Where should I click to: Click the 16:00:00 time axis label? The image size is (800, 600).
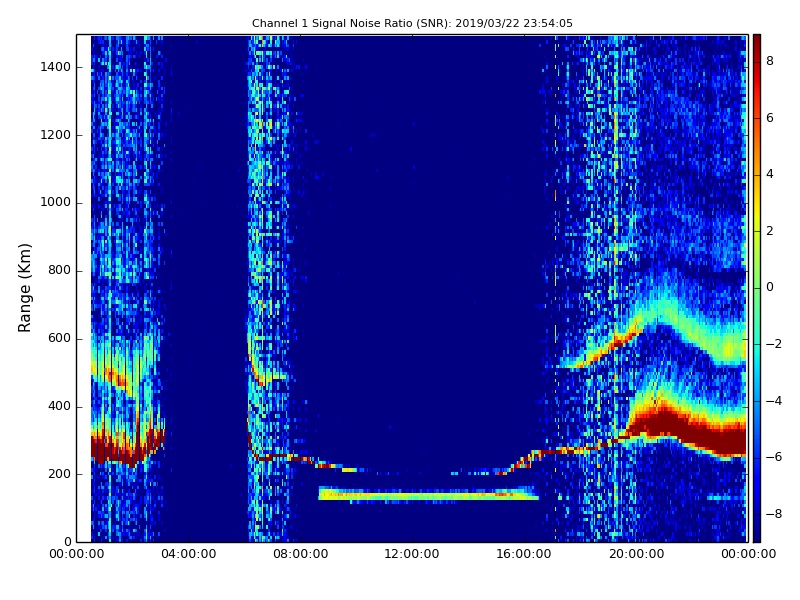[524, 554]
